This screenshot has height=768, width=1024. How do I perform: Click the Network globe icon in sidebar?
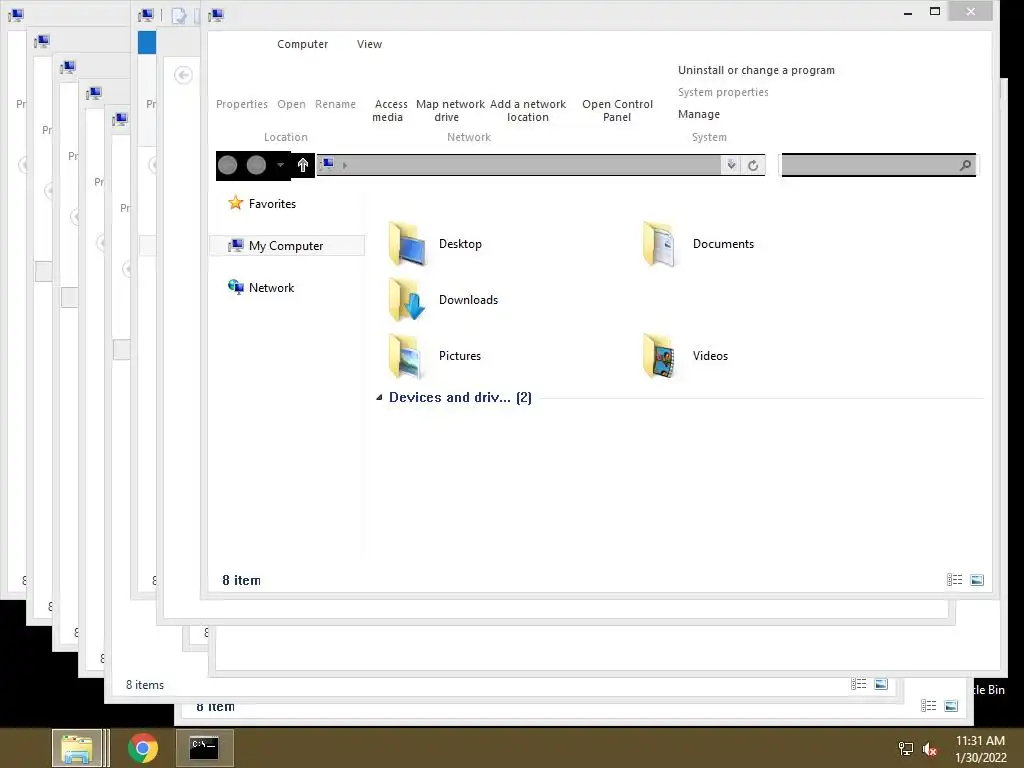pos(235,287)
